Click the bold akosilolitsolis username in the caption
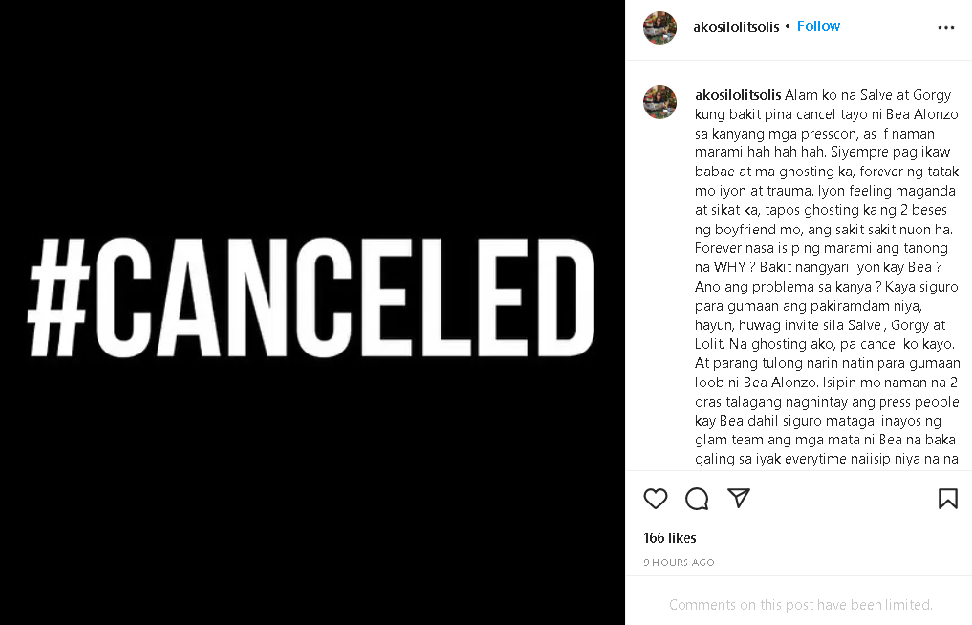Viewport: 972px width, 625px height. [738, 96]
